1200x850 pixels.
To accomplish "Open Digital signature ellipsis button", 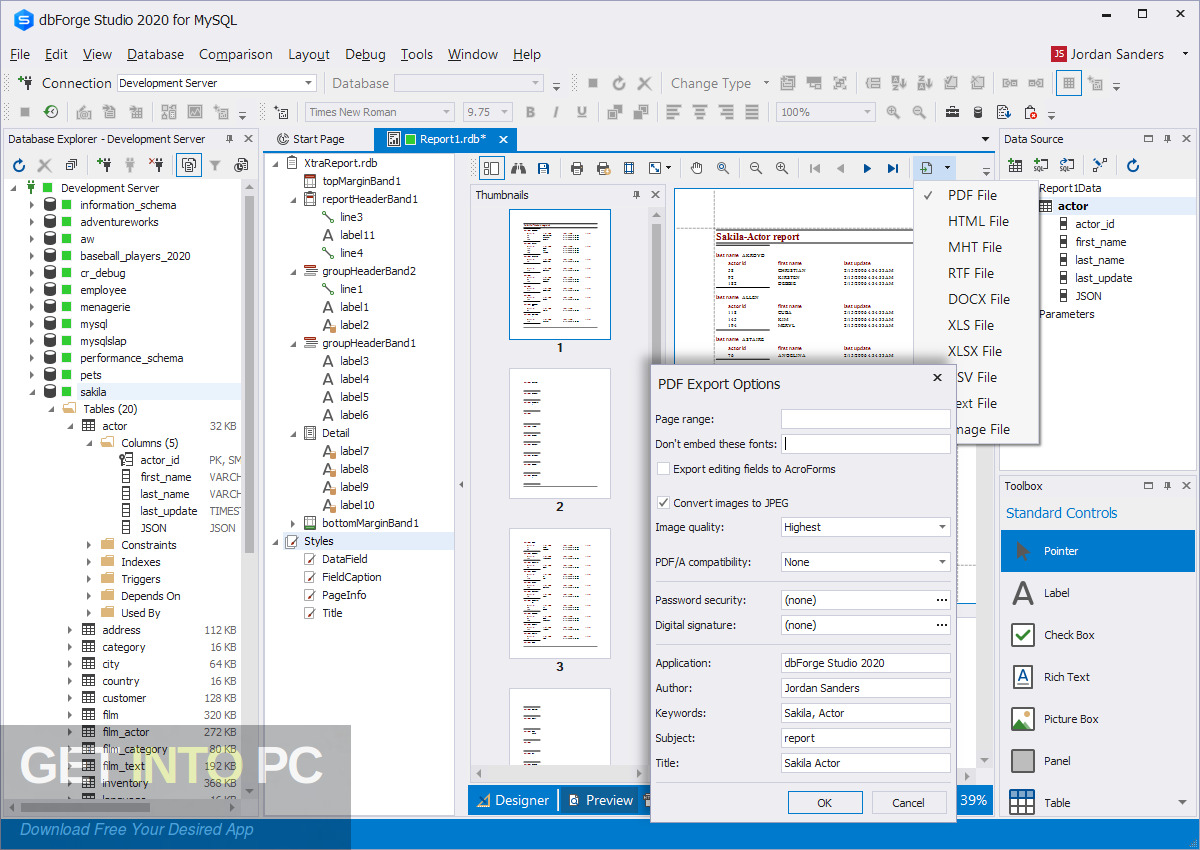I will [x=941, y=625].
